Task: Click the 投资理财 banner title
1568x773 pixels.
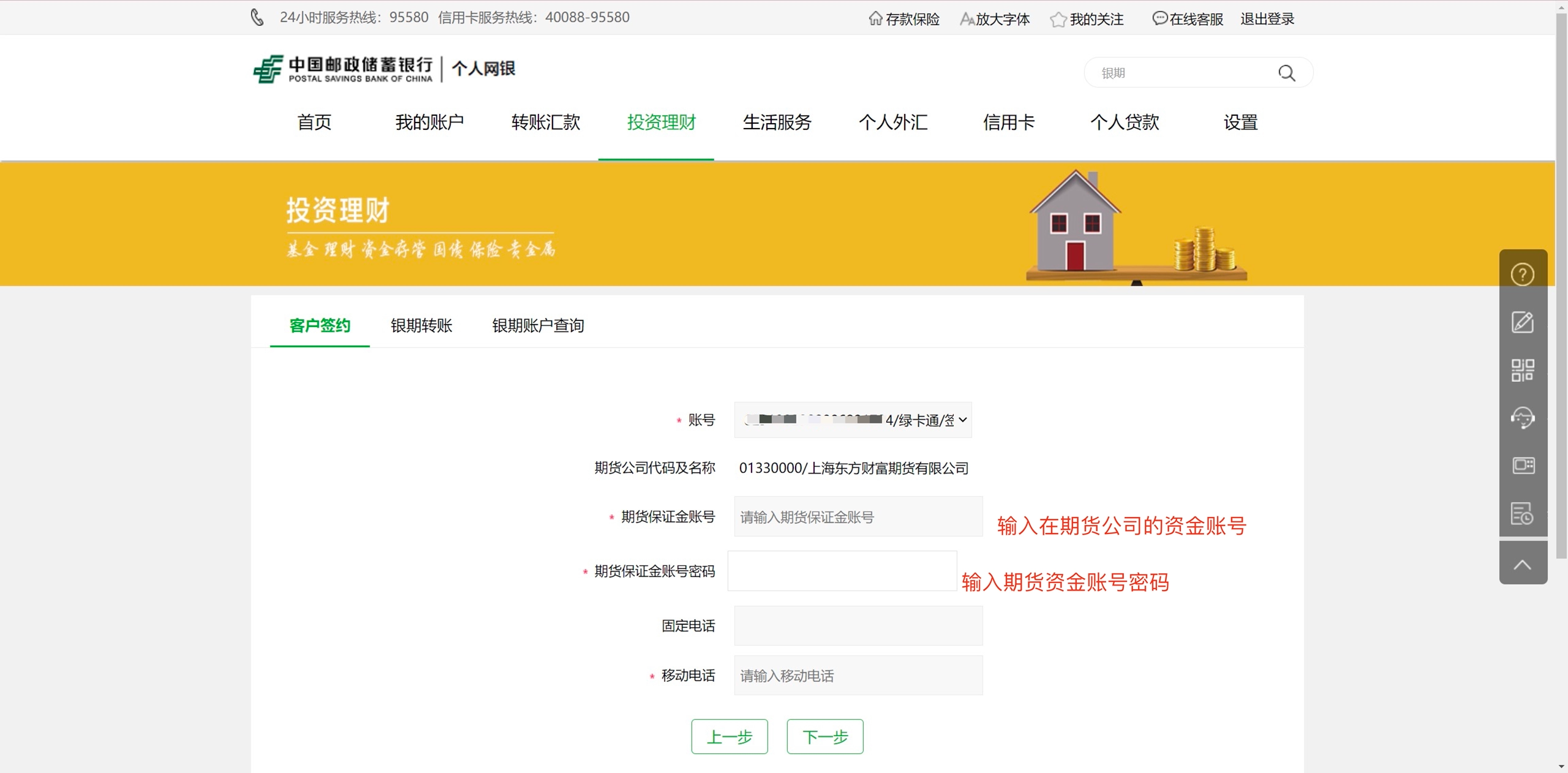Action: (x=338, y=210)
